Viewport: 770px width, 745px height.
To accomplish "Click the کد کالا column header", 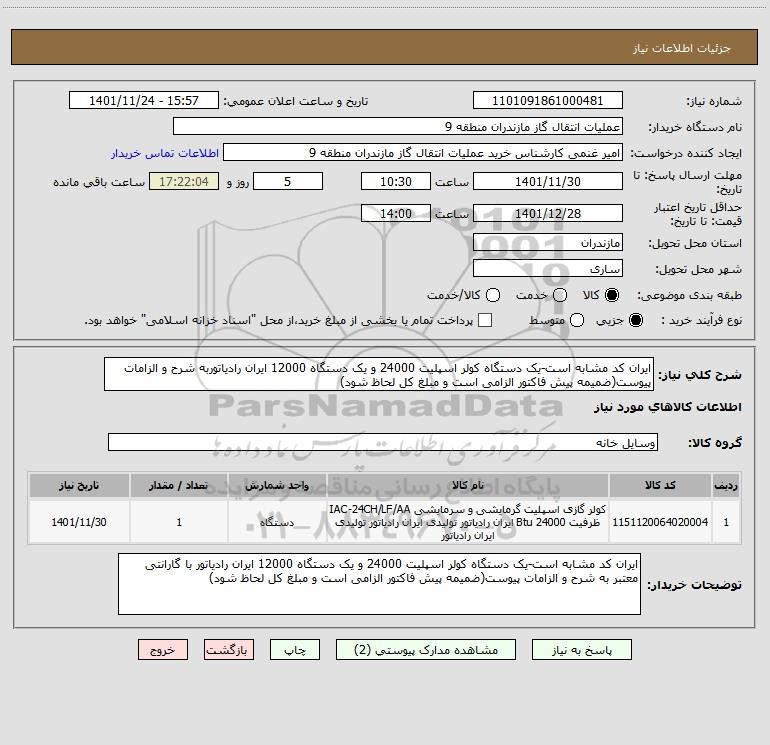I will point(660,485).
